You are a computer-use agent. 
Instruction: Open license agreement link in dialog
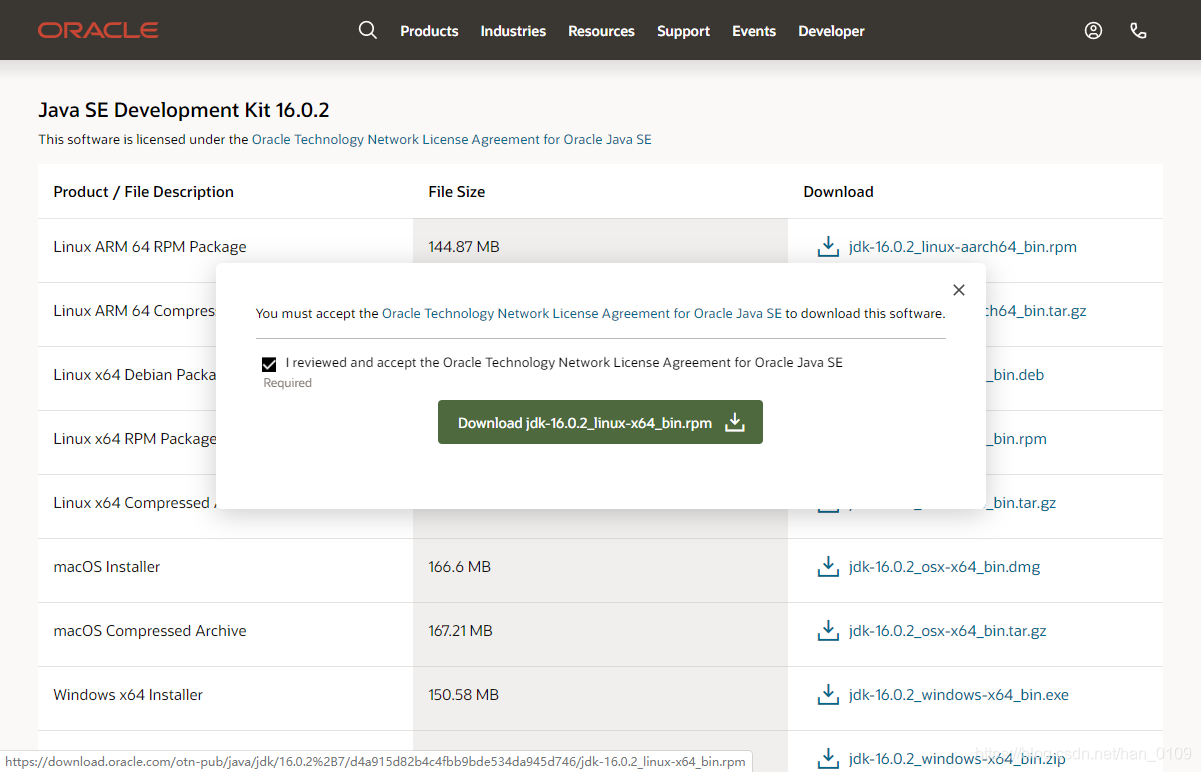pos(582,313)
